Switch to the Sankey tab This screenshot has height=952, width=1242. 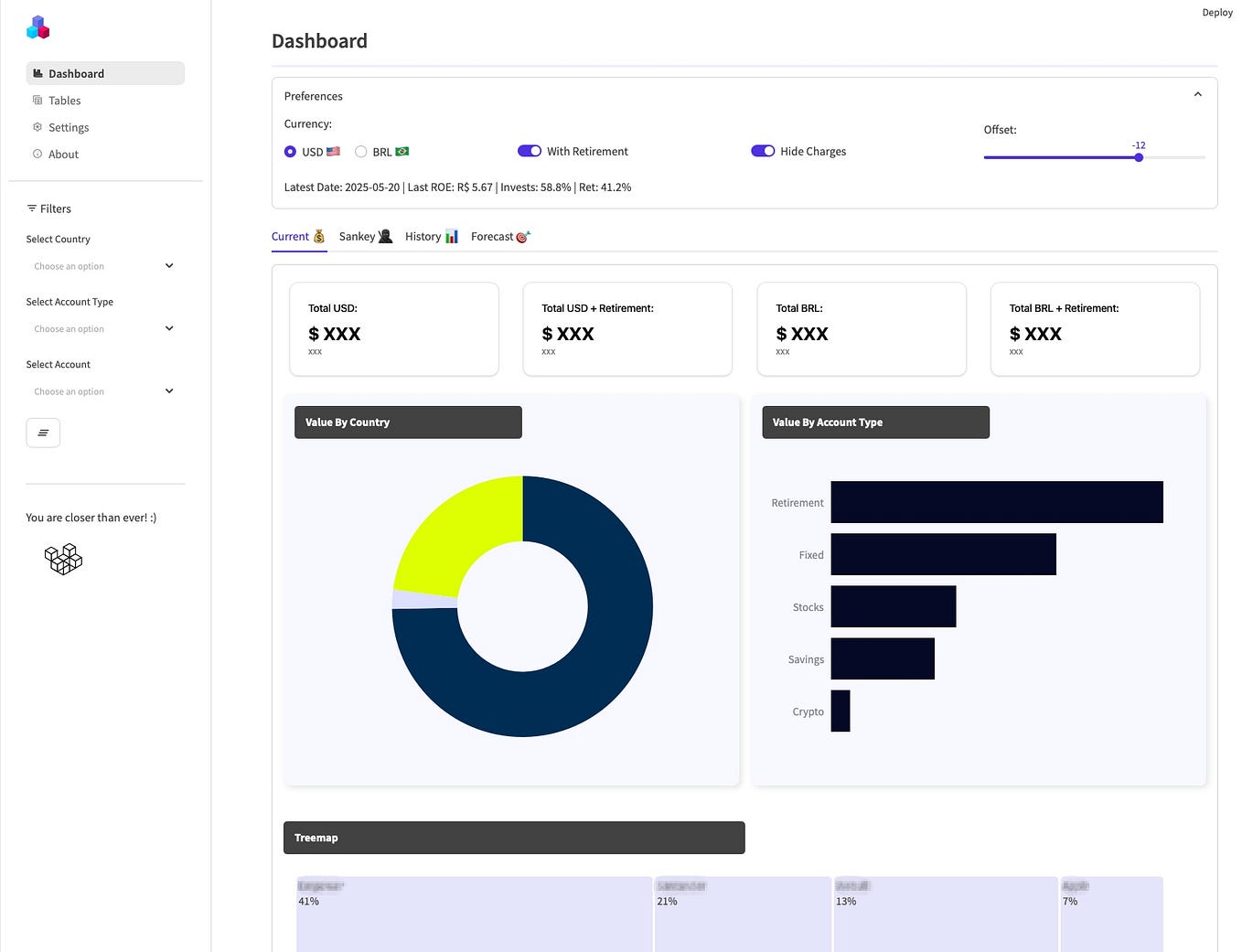[x=364, y=236]
